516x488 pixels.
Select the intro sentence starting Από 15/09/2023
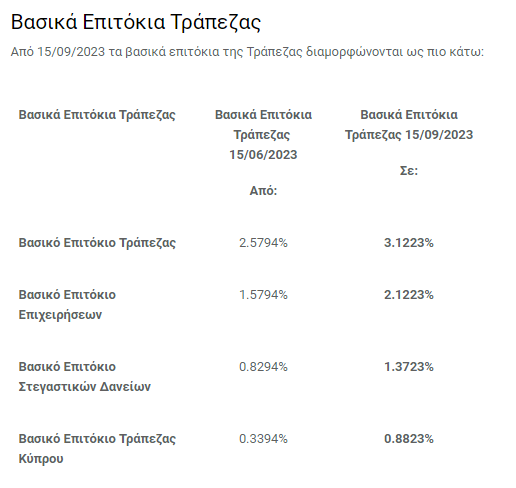247,52
